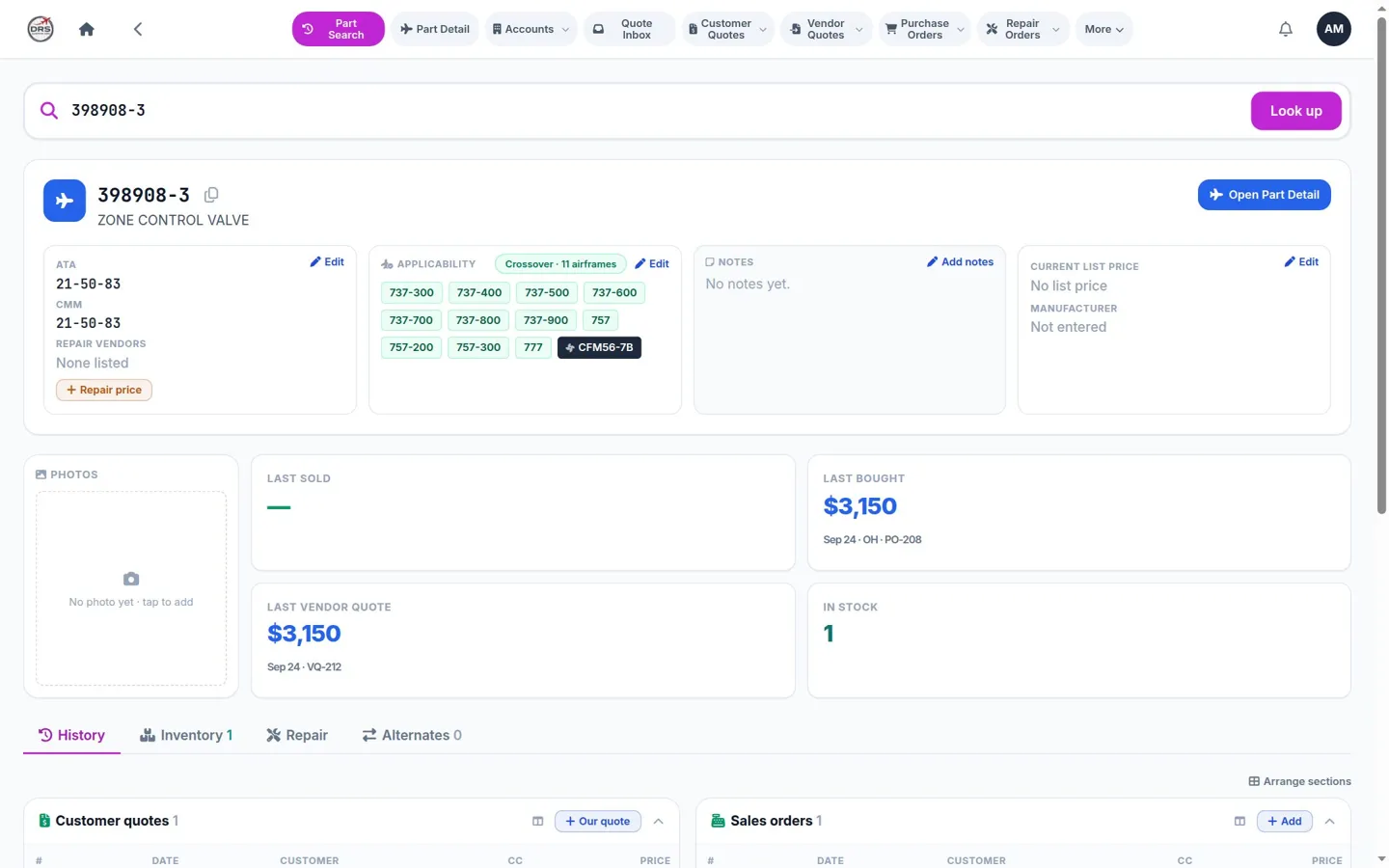
Task: Click the part number search field
Action: coord(656,111)
